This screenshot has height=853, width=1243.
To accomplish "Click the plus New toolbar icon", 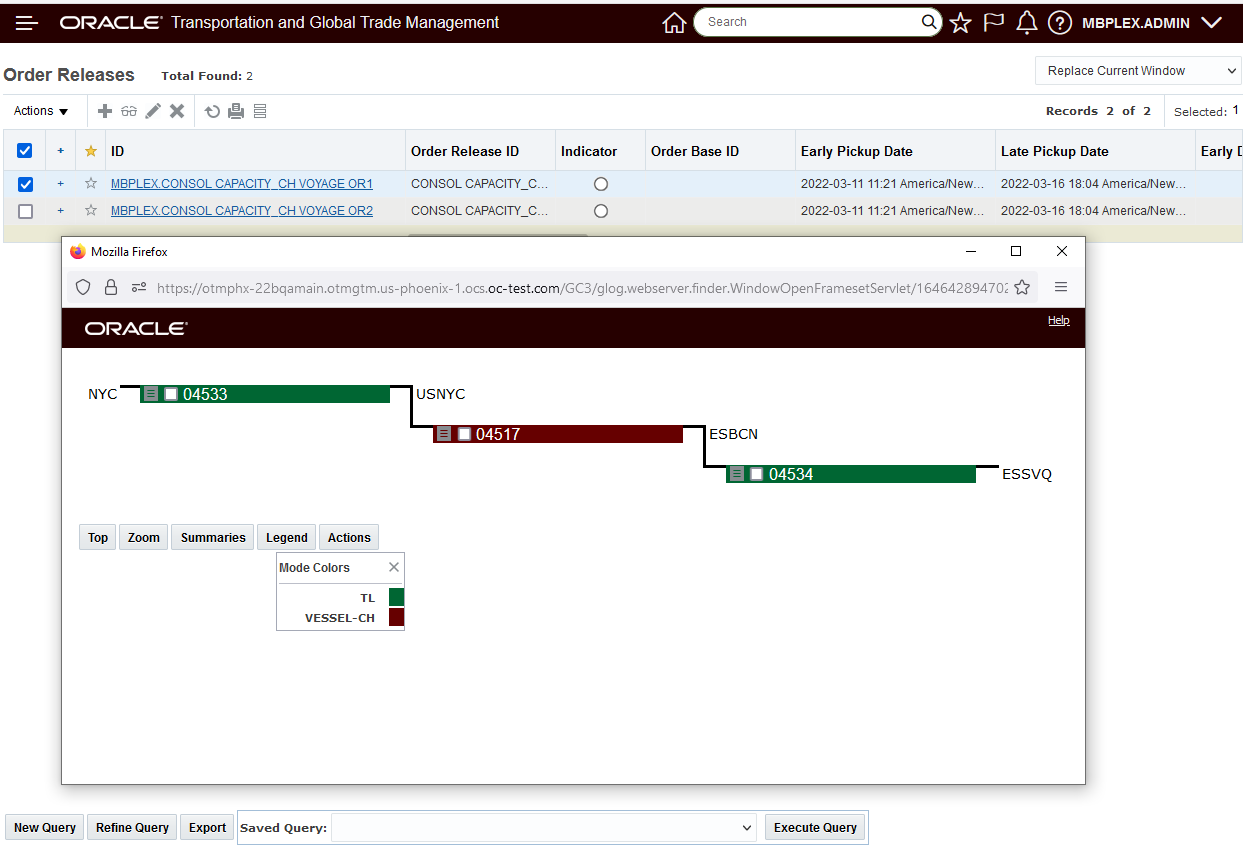I will click(x=105, y=111).
